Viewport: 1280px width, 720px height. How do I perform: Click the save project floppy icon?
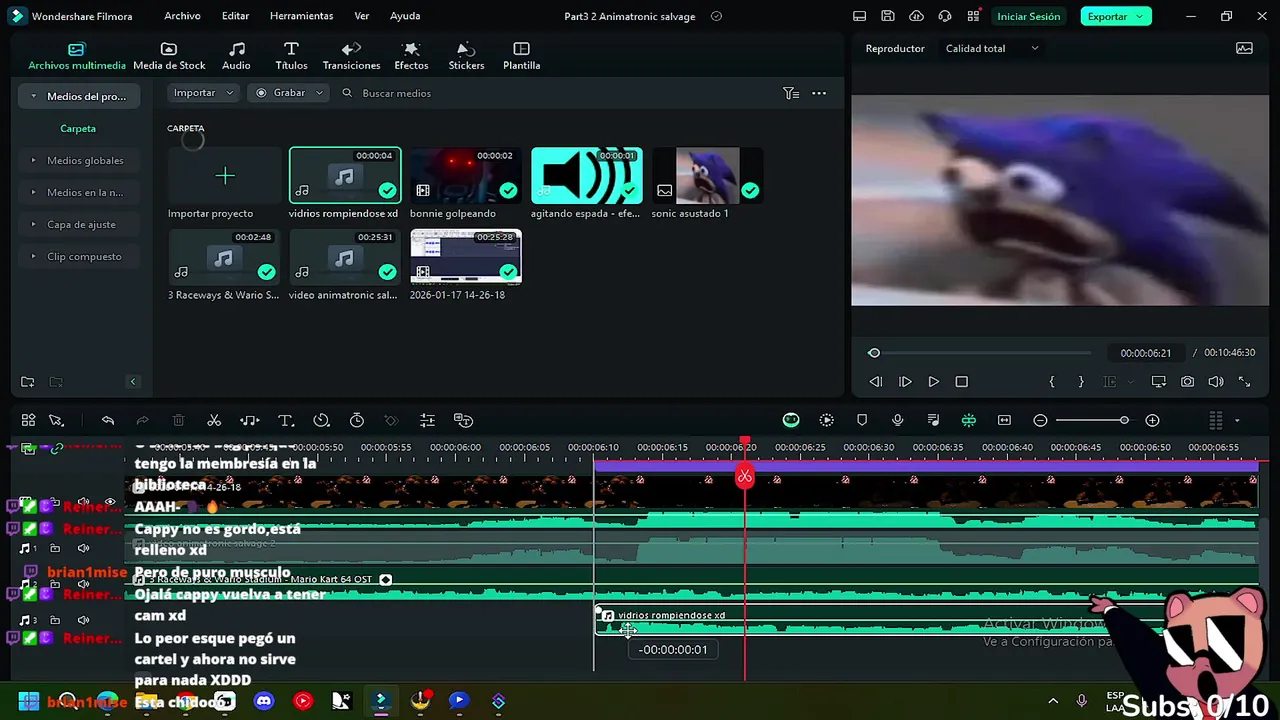[888, 16]
